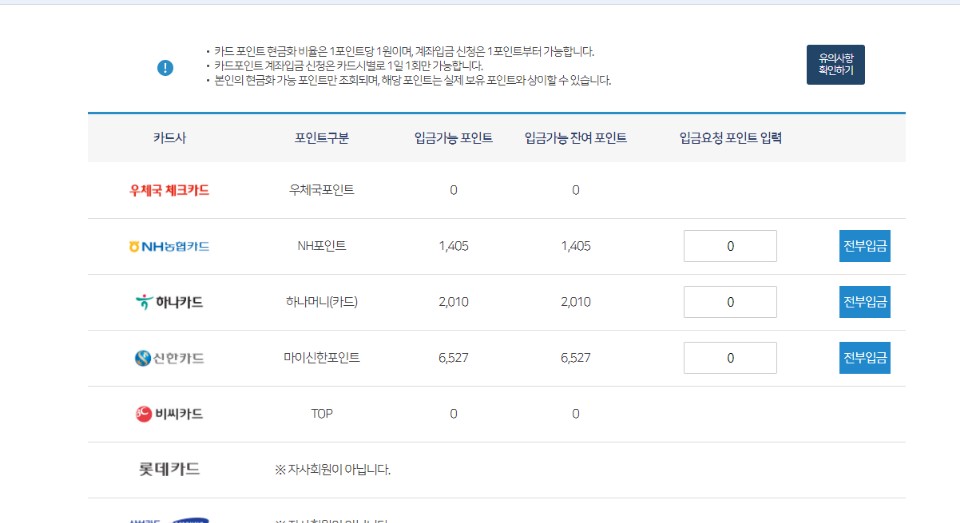Select the first notice line about 1포인트당 1원
The image size is (960, 523).
pyautogui.click(x=404, y=51)
